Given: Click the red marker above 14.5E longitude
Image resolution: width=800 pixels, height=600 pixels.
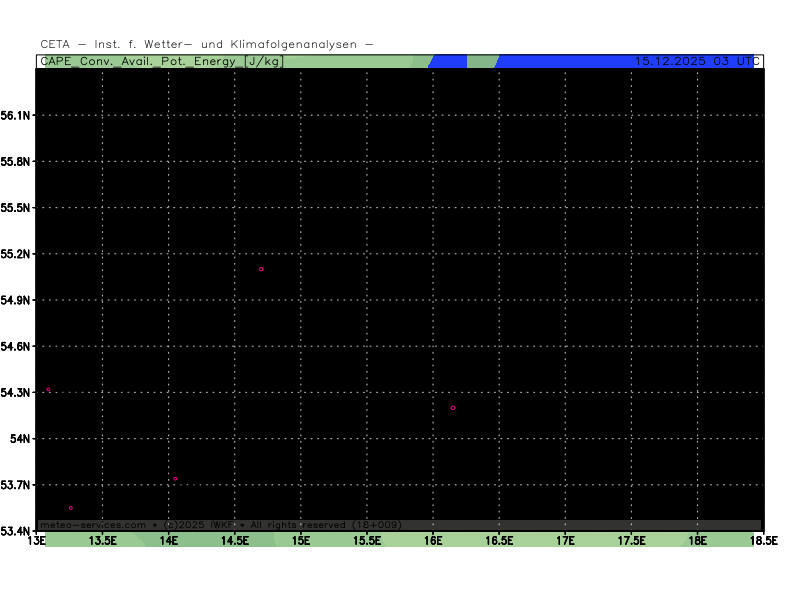Looking at the screenshot, I should (x=261, y=269).
